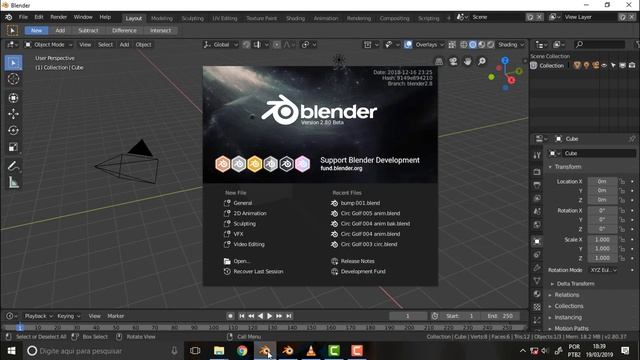640x360 pixels.
Task: Click the Outliner search magnifier icon
Action: (x=579, y=44)
